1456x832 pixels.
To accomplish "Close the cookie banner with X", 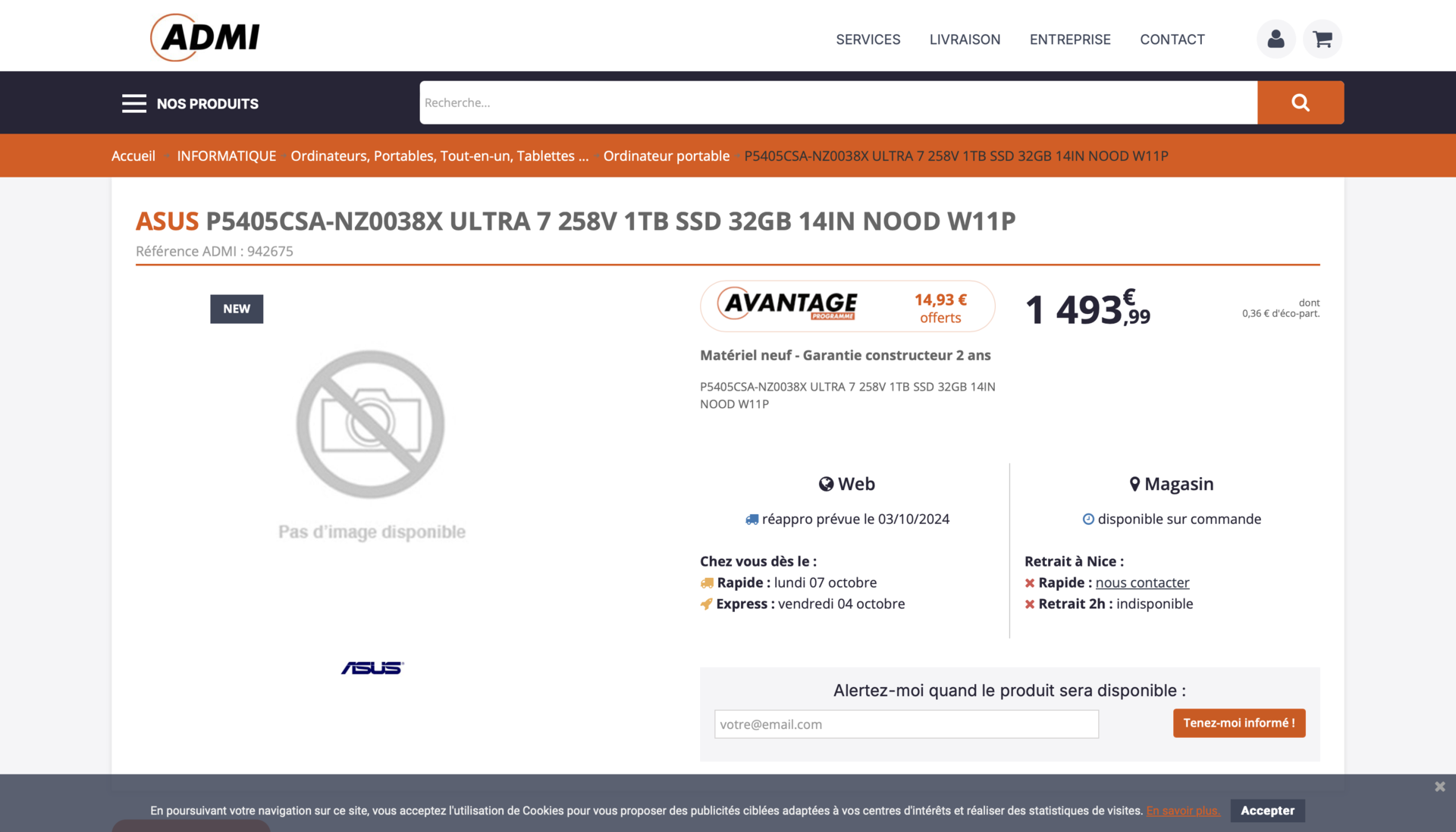I will 1439,786.
